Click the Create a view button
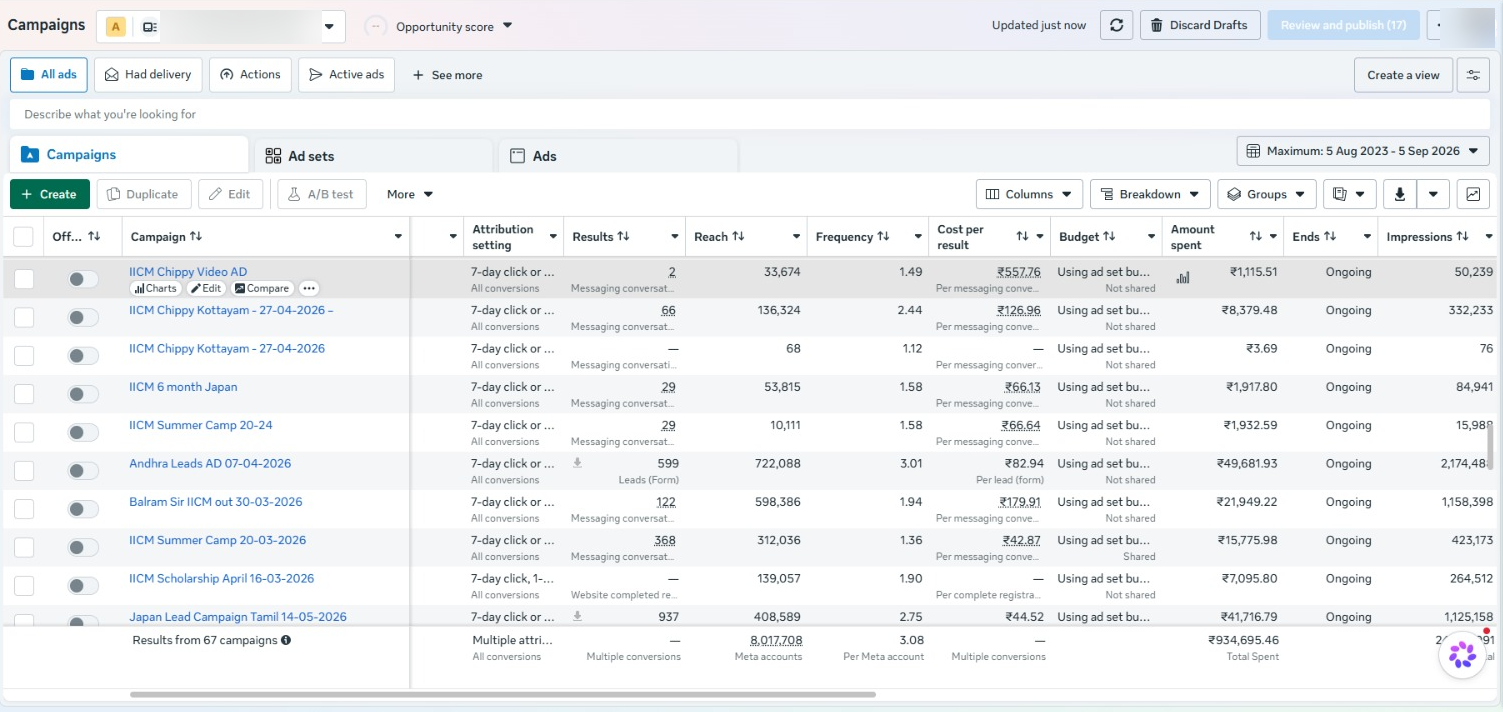 tap(1403, 75)
